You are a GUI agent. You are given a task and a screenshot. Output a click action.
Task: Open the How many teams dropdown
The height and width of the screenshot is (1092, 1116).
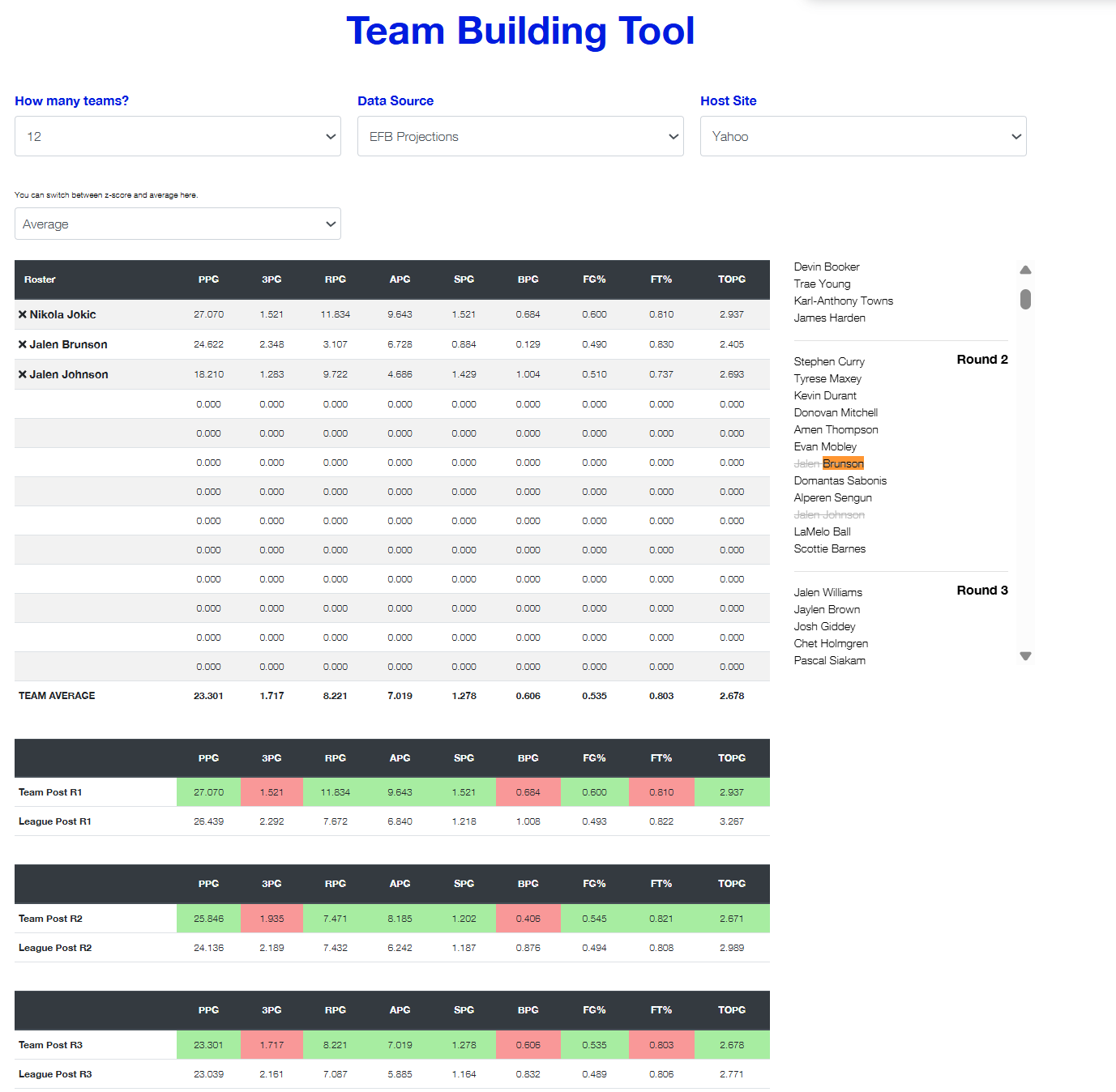(177, 136)
